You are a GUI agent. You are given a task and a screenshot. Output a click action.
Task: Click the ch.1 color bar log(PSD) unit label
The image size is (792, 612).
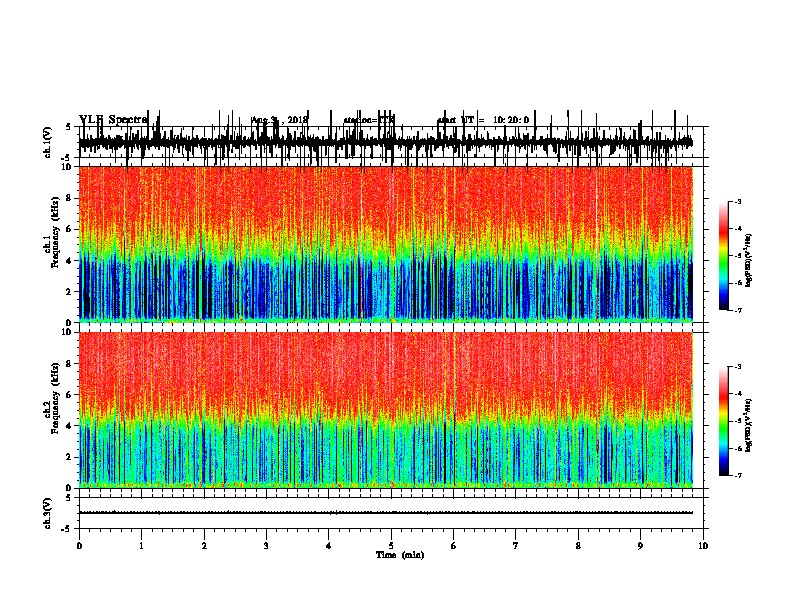click(x=749, y=261)
